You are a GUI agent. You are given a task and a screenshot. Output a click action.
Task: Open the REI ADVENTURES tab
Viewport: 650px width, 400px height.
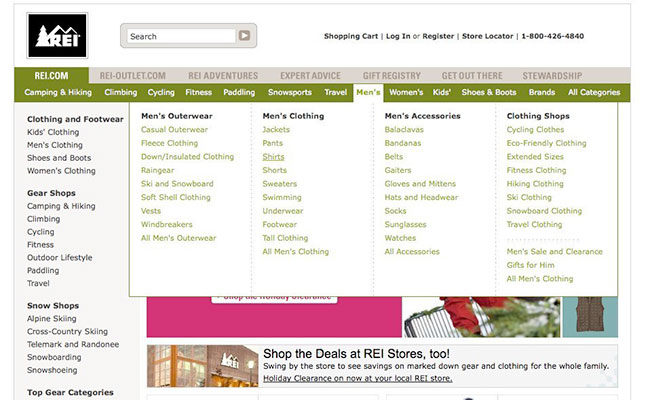point(223,76)
